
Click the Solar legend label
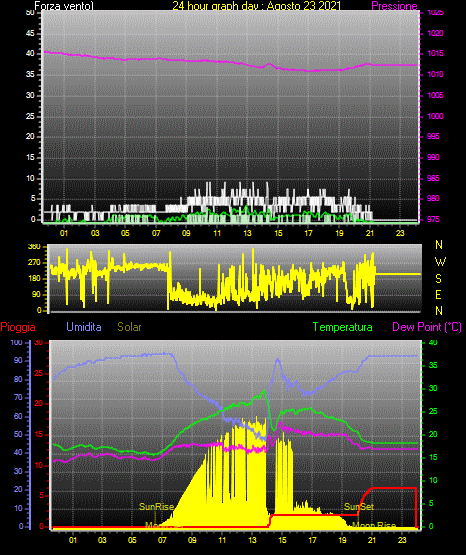(x=129, y=327)
